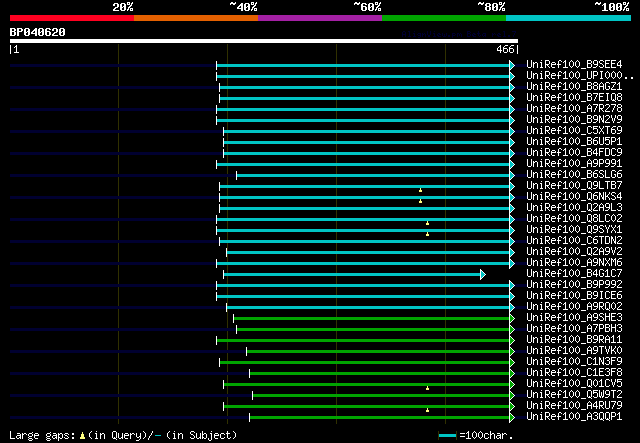
Task: Click the UniRef100_C5XT69 hit label
Action: [574, 131]
